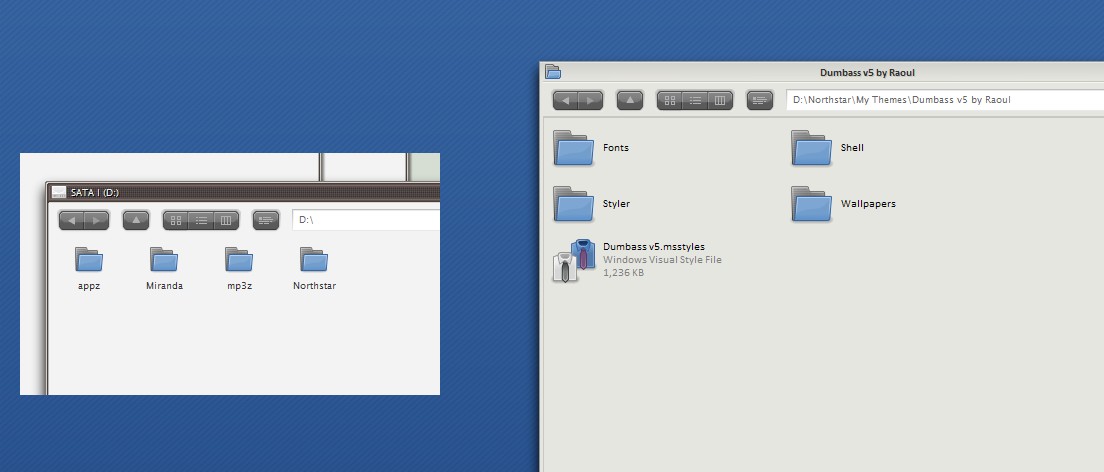Go up a level in SATA I (D:) window
Screen dimensions: 1104x472
136,221
